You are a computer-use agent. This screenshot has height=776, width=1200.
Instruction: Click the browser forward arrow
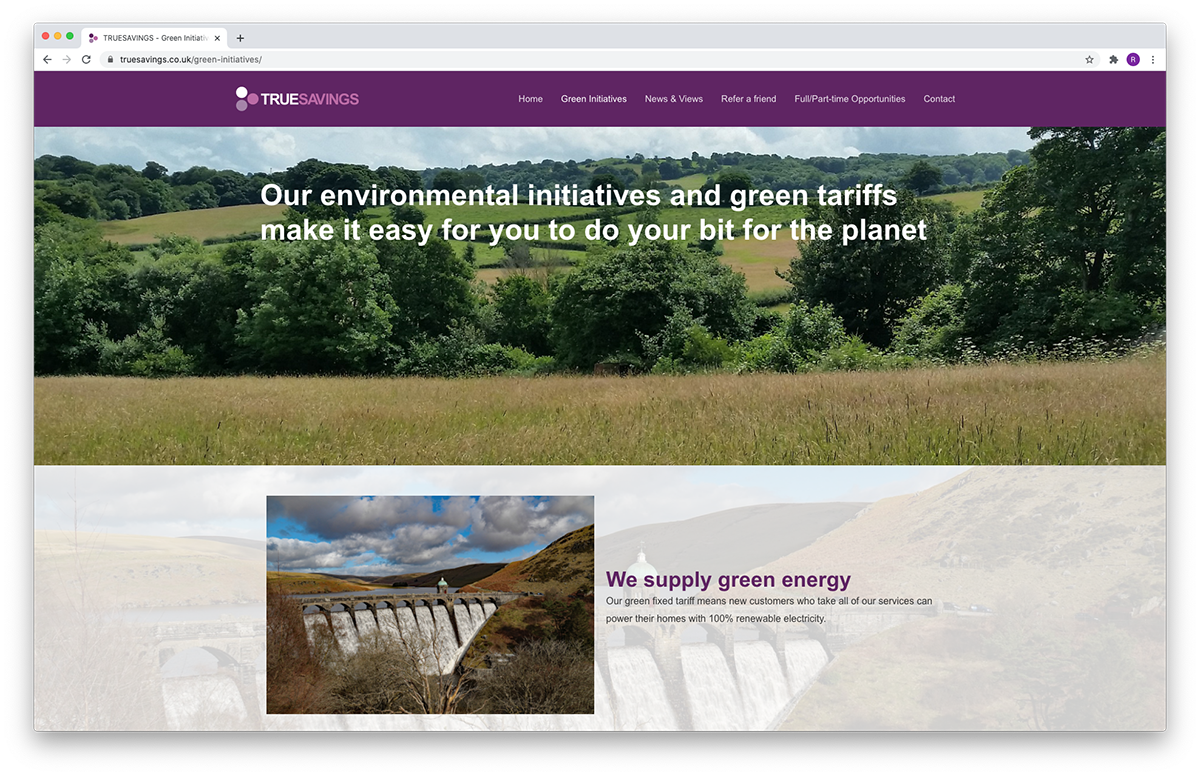67,60
